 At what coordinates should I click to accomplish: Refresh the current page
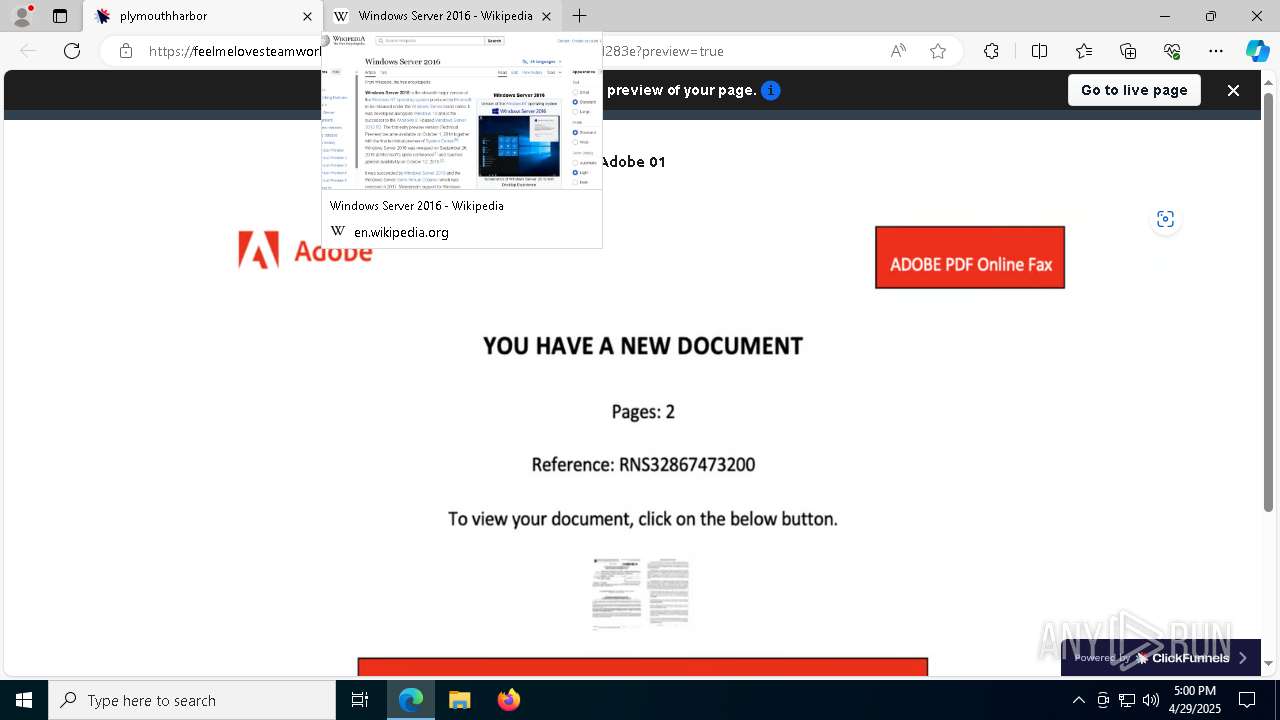pyautogui.click(x=72, y=51)
